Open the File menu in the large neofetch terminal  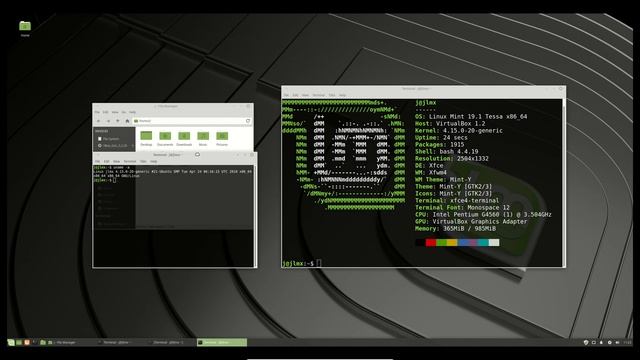click(x=286, y=95)
